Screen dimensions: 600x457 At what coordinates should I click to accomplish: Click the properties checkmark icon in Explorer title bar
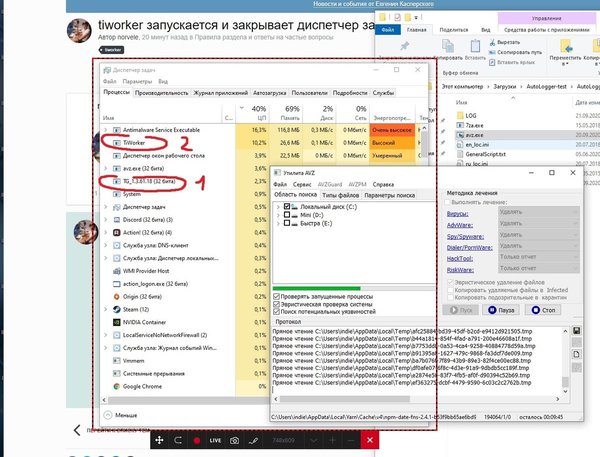[397, 17]
